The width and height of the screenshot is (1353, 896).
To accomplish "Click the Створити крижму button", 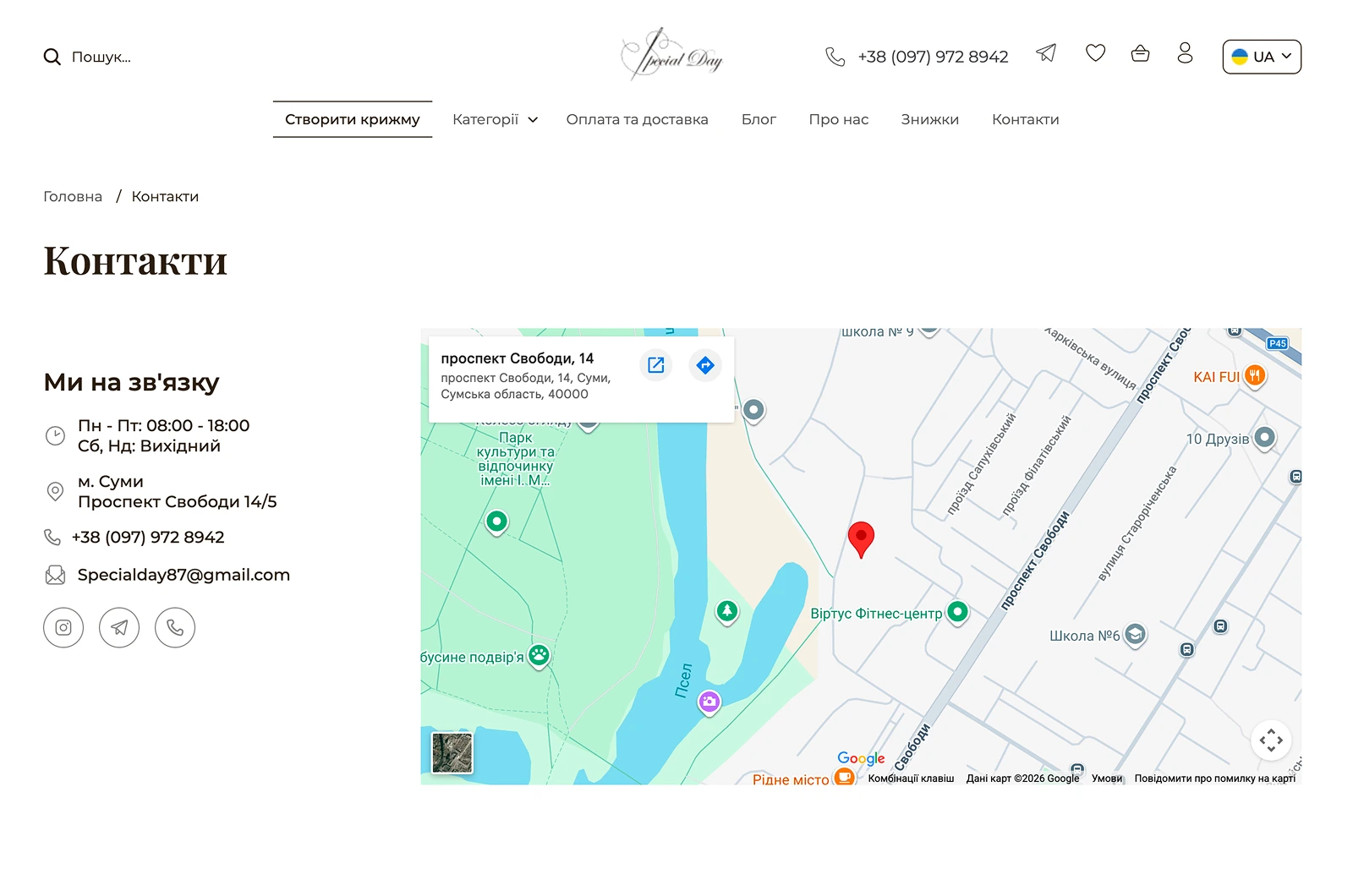I will pos(353,119).
